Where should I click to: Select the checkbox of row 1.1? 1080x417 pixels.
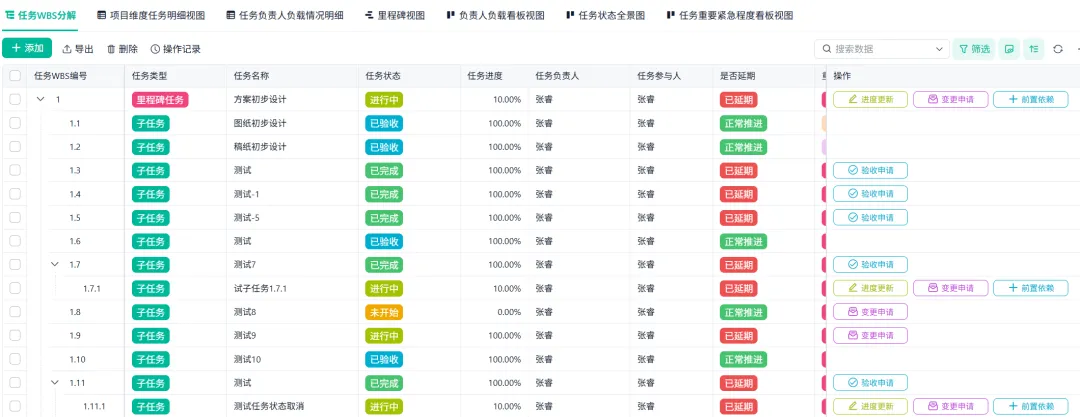tap(15, 123)
